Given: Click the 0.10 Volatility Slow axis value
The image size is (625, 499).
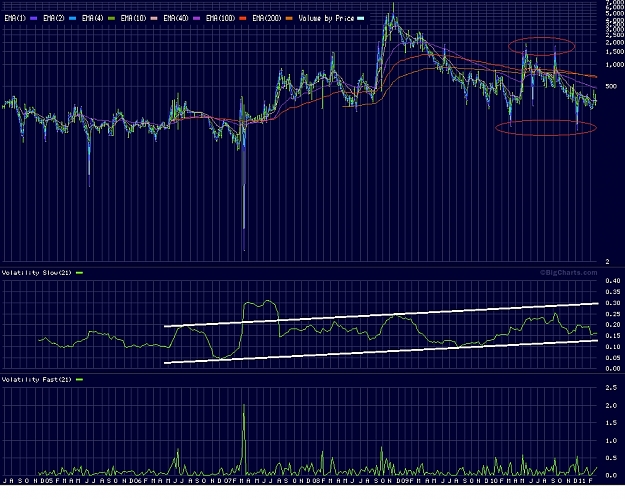Looking at the screenshot, I should [x=613, y=347].
